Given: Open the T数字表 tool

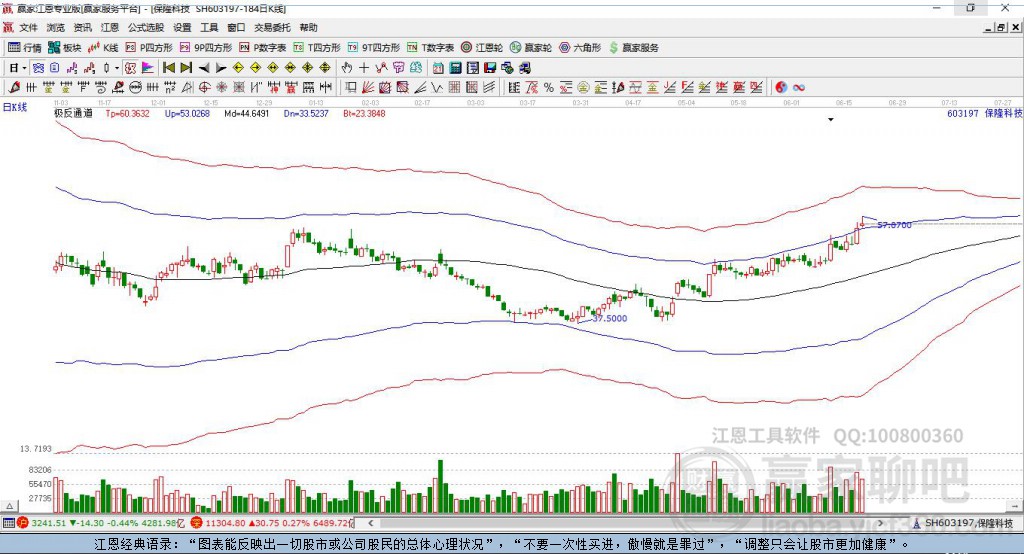Looking at the screenshot, I should (x=430, y=48).
